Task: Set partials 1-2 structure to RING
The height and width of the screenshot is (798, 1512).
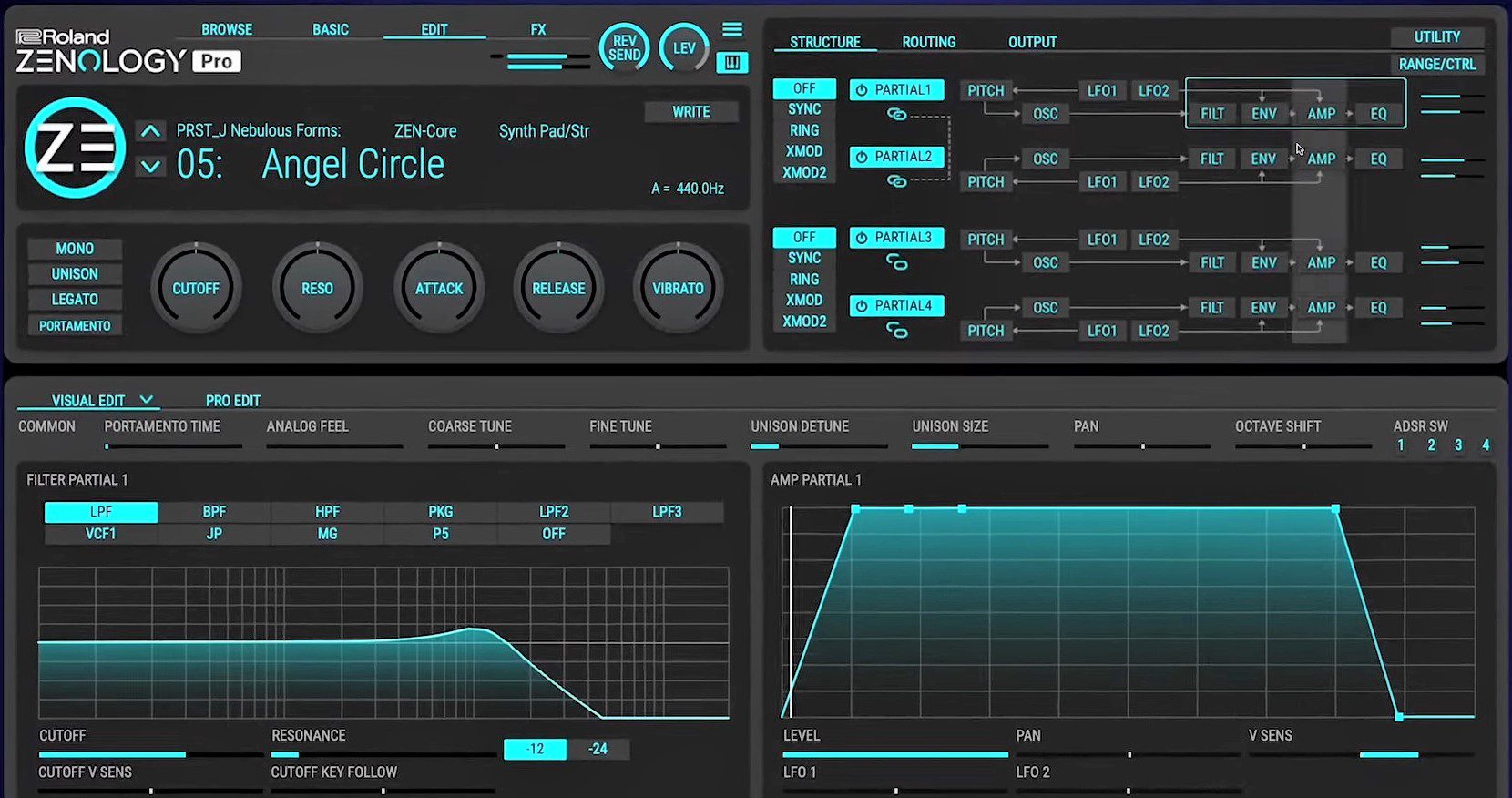Action: pos(804,130)
